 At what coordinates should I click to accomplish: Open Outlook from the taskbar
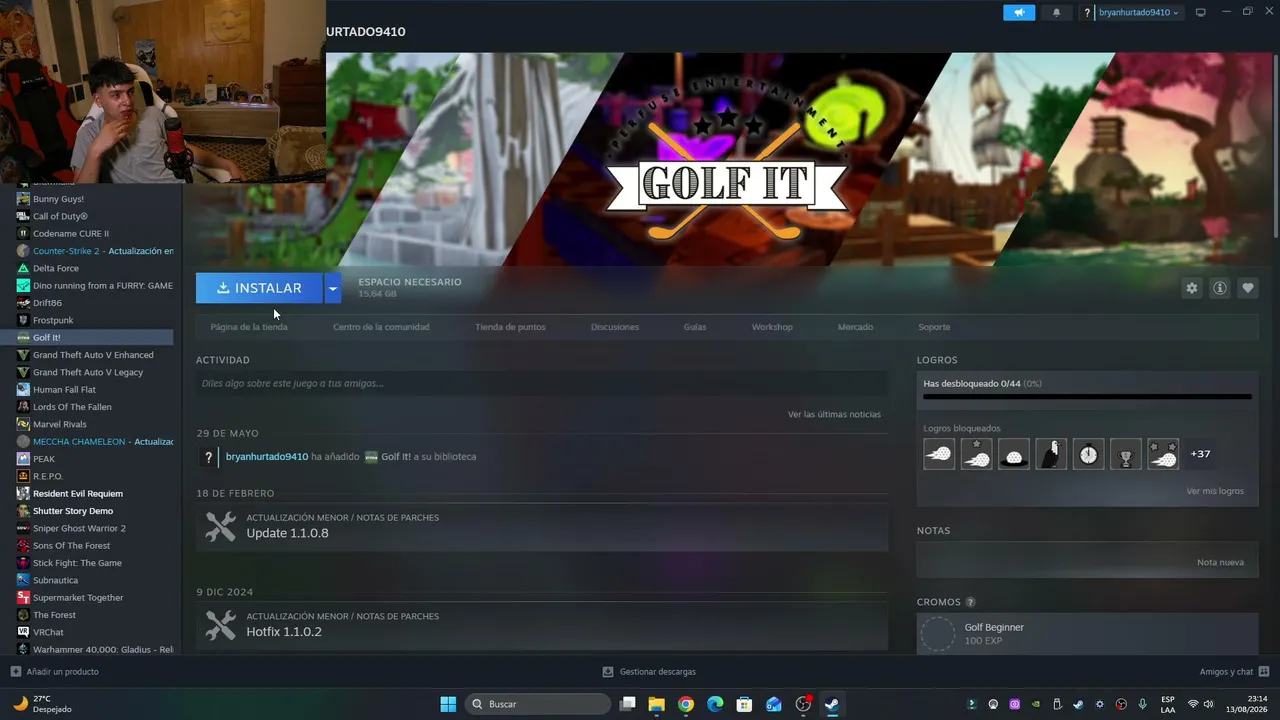pyautogui.click(x=773, y=704)
